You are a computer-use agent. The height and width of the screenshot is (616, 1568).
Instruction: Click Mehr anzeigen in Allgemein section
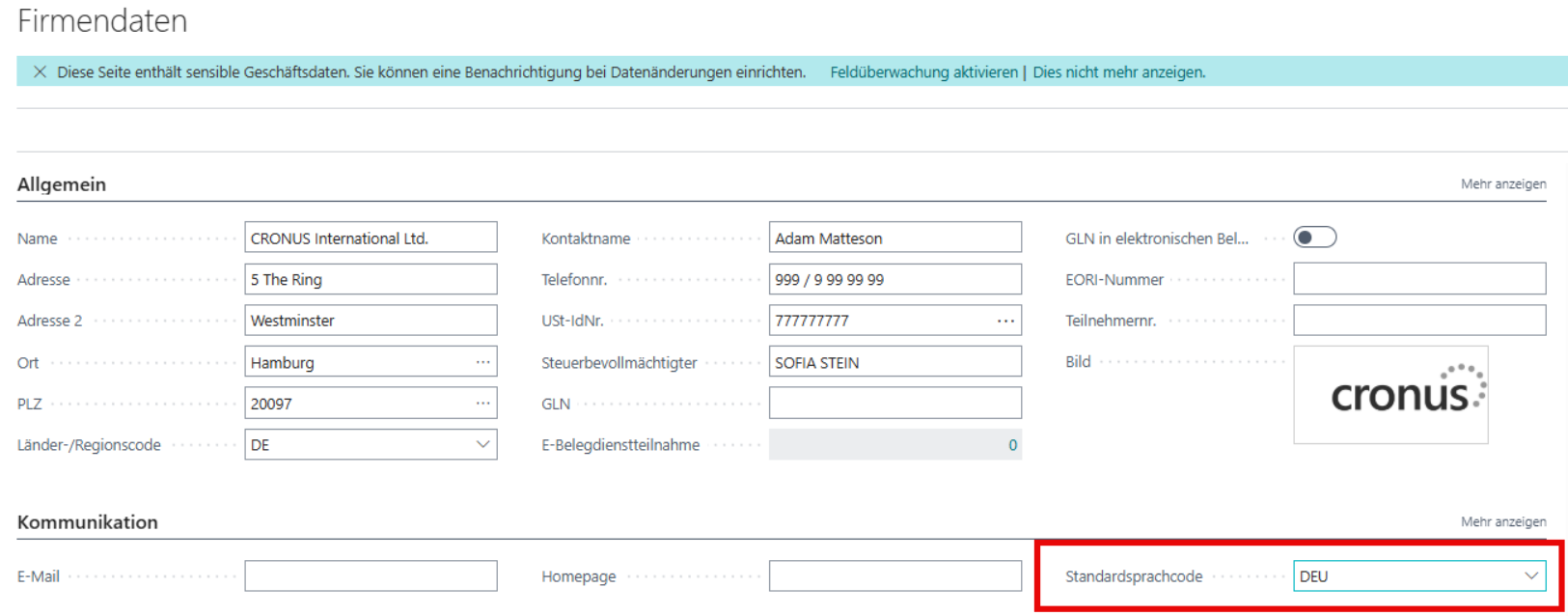click(x=1502, y=184)
